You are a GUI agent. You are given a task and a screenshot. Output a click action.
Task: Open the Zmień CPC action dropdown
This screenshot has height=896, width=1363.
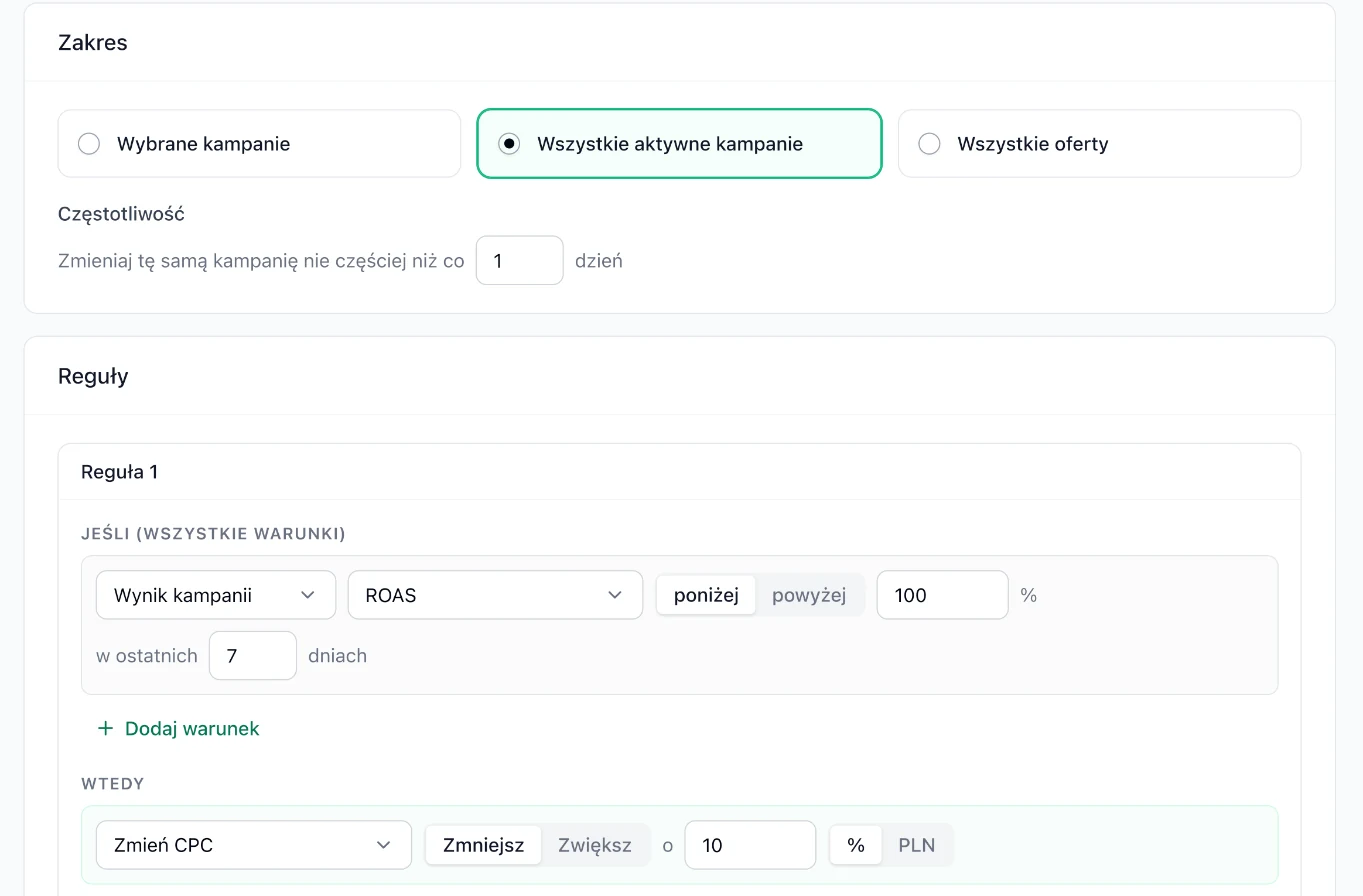[x=254, y=845]
